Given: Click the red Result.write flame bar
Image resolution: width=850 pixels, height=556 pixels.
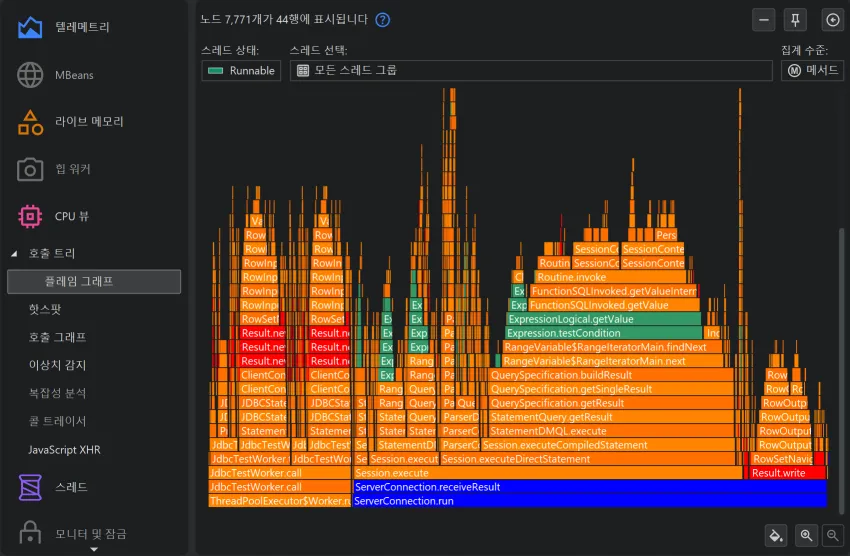Looking at the screenshot, I should pyautogui.click(x=788, y=473).
